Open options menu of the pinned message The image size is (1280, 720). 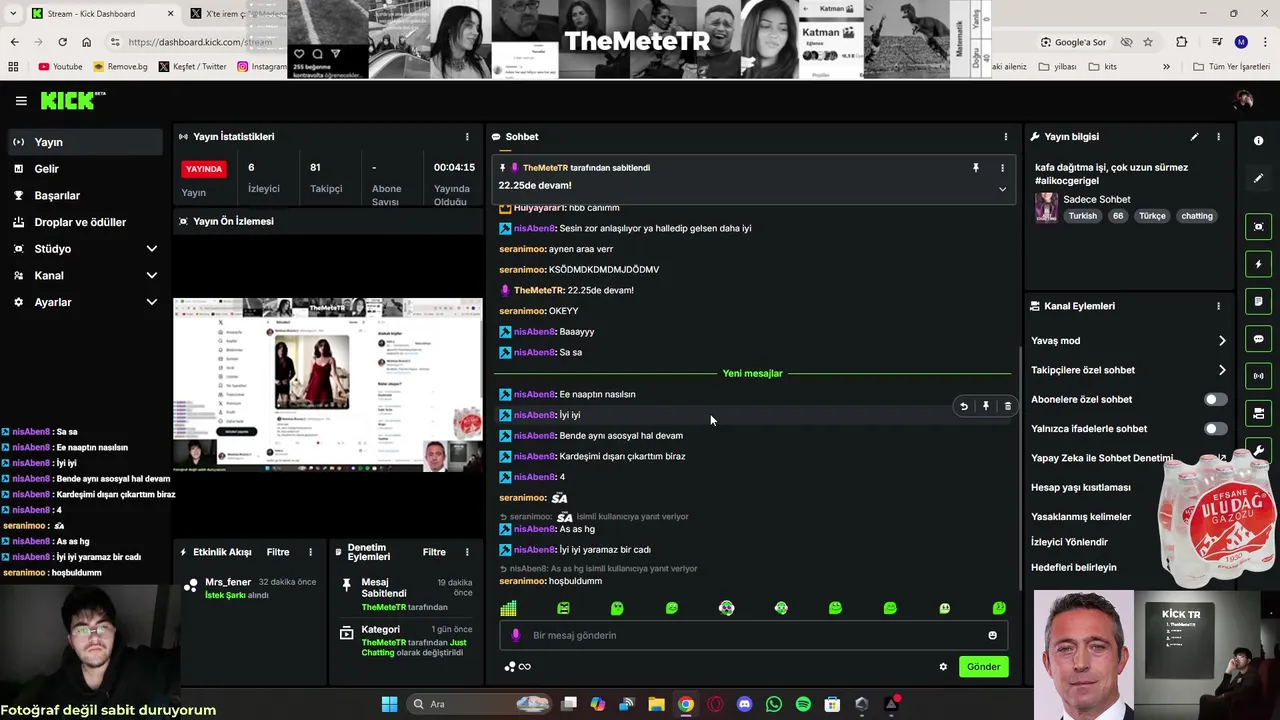[x=1002, y=168]
